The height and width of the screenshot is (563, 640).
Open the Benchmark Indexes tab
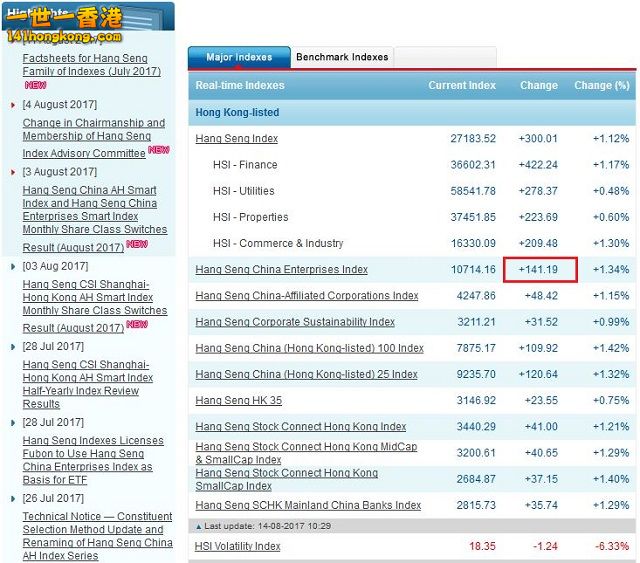click(342, 57)
